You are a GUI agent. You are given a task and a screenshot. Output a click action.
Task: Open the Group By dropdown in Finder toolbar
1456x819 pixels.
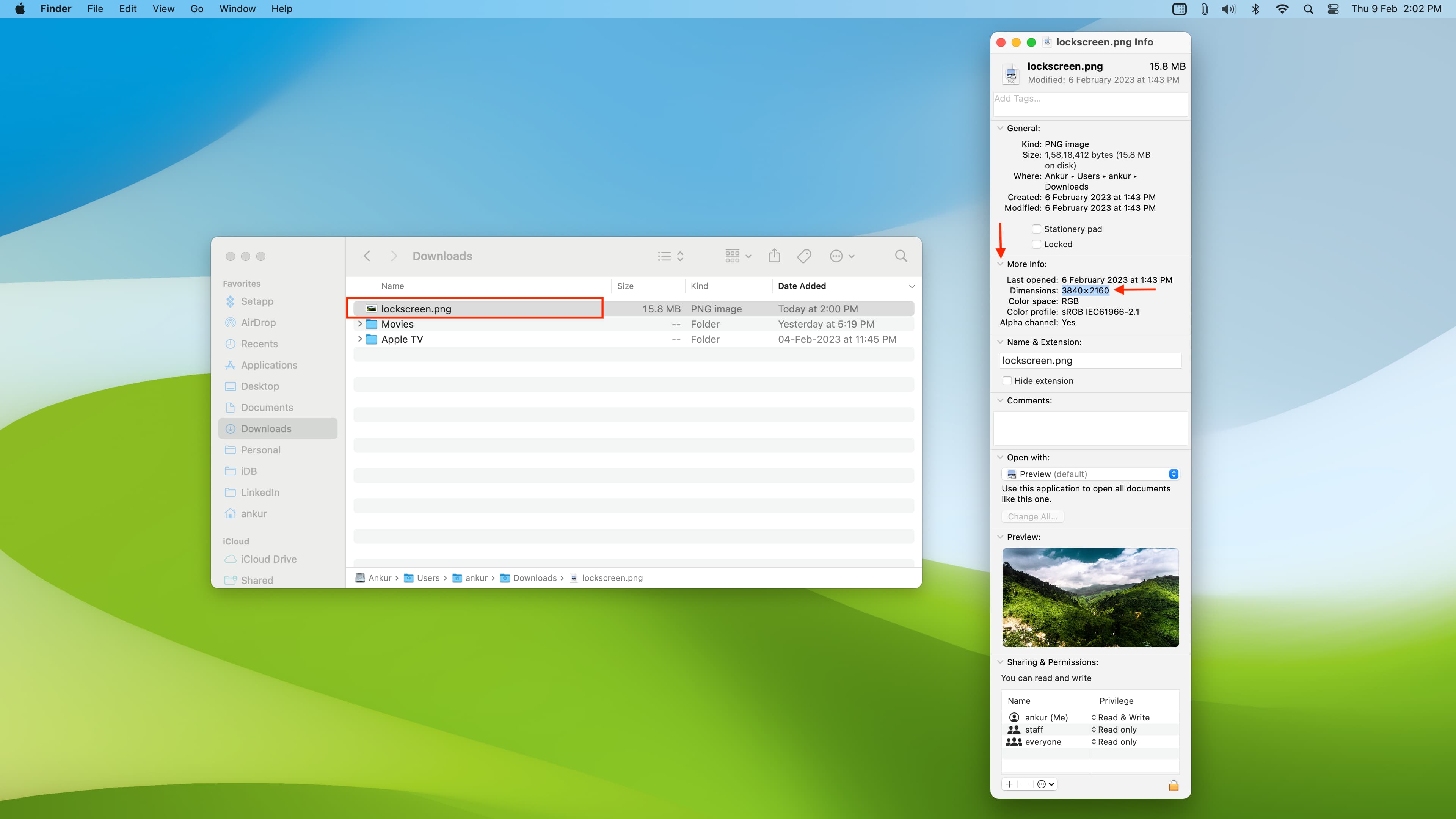coord(738,256)
